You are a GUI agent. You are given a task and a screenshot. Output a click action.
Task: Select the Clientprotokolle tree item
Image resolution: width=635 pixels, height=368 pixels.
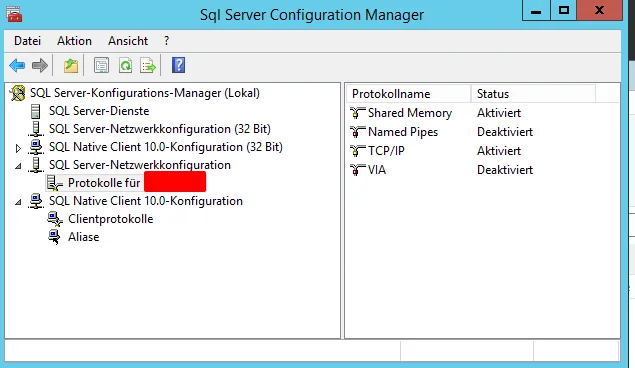click(x=111, y=219)
